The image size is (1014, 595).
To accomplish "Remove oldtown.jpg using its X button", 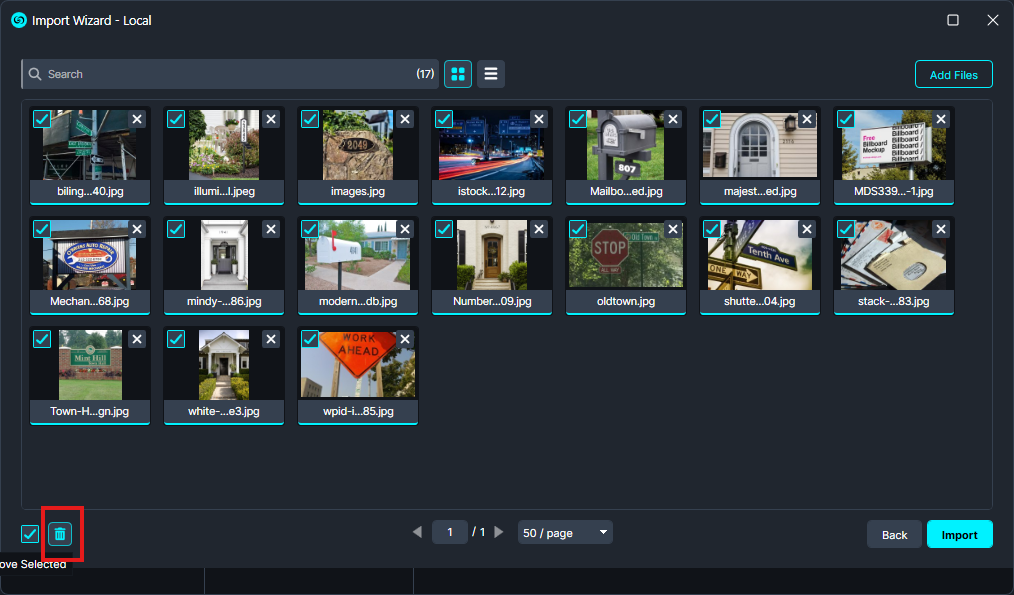I will (x=673, y=229).
